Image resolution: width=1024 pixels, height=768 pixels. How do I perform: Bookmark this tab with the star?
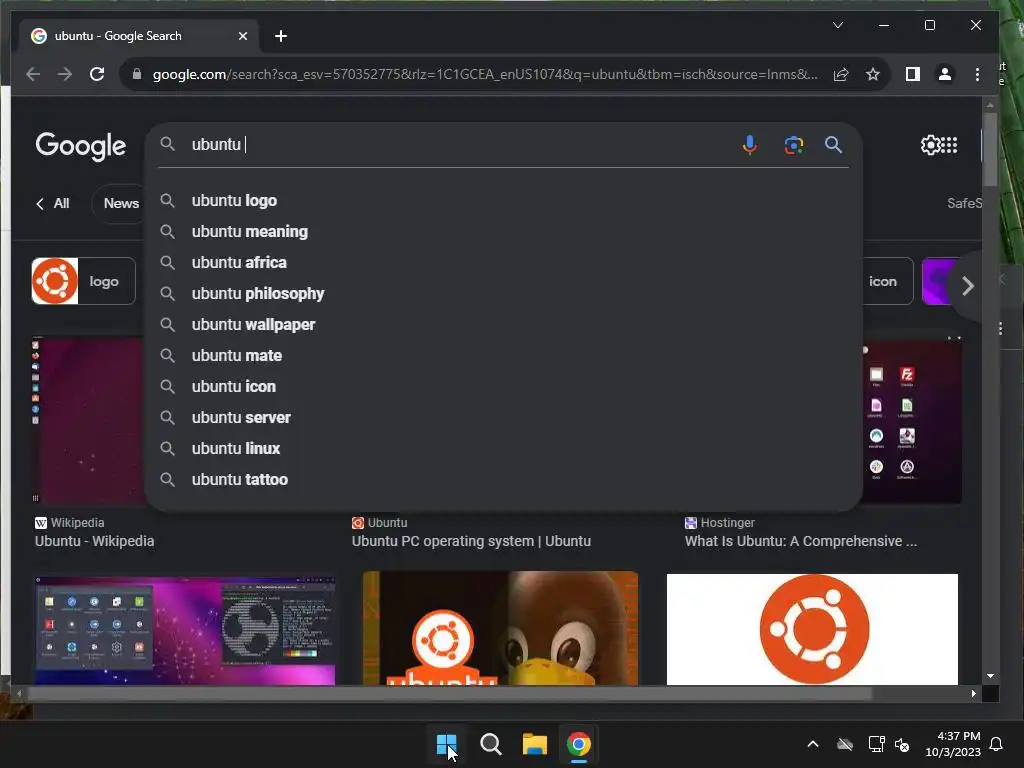[872, 74]
